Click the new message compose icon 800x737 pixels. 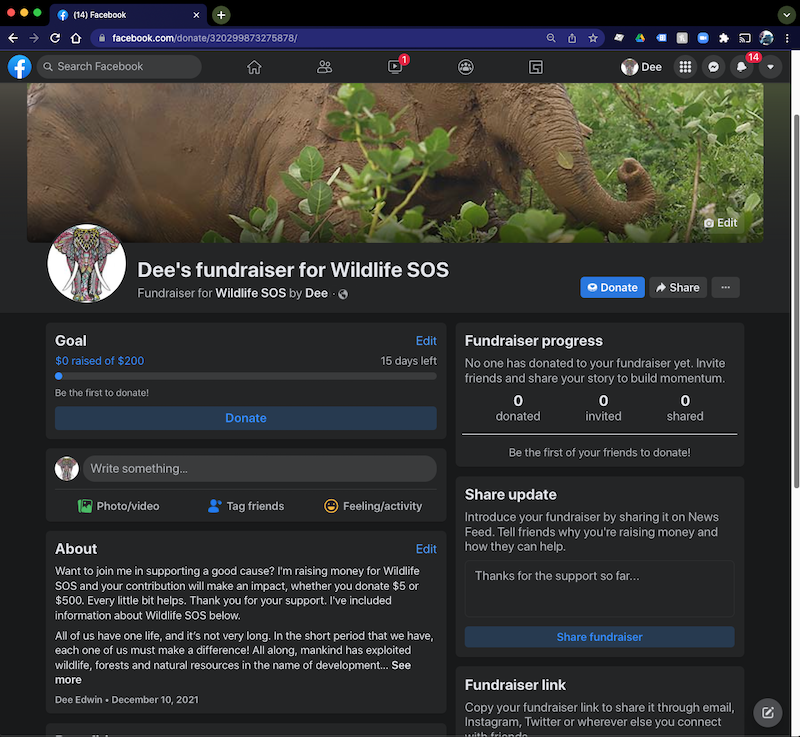click(x=767, y=712)
